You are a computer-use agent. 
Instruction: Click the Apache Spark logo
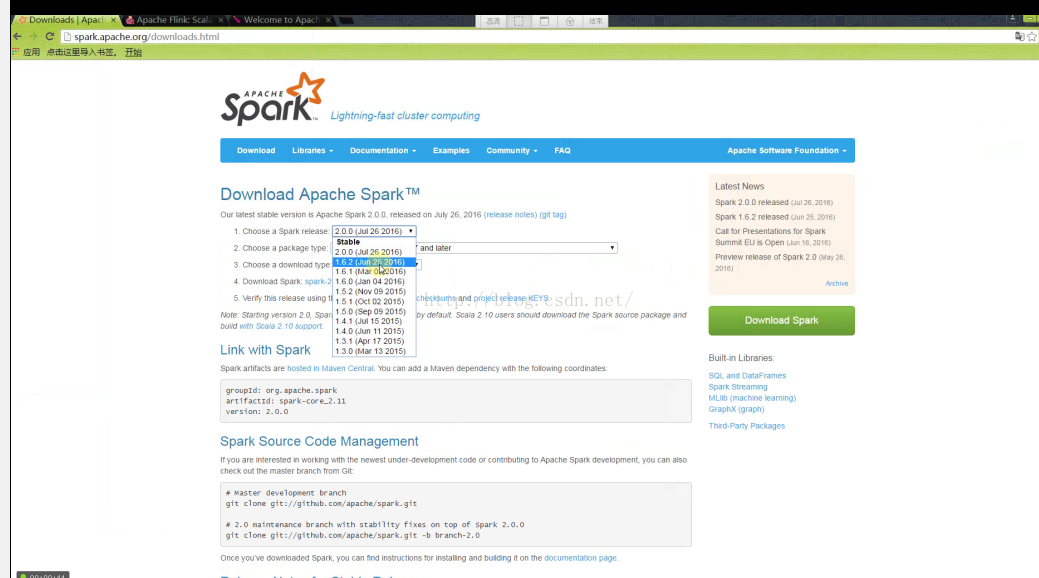pos(273,99)
